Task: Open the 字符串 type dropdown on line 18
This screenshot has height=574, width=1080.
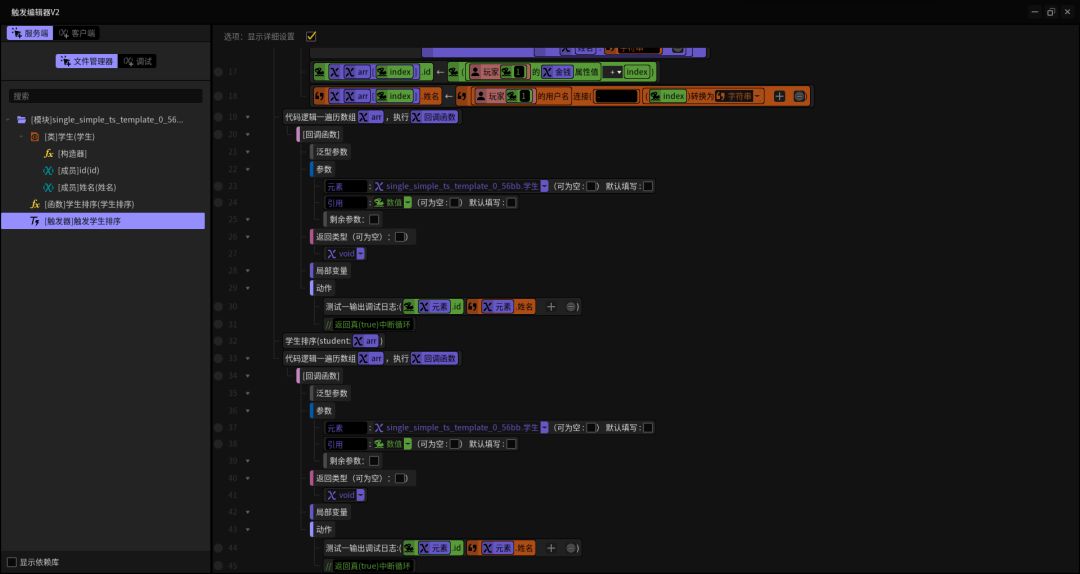Action: coord(758,96)
